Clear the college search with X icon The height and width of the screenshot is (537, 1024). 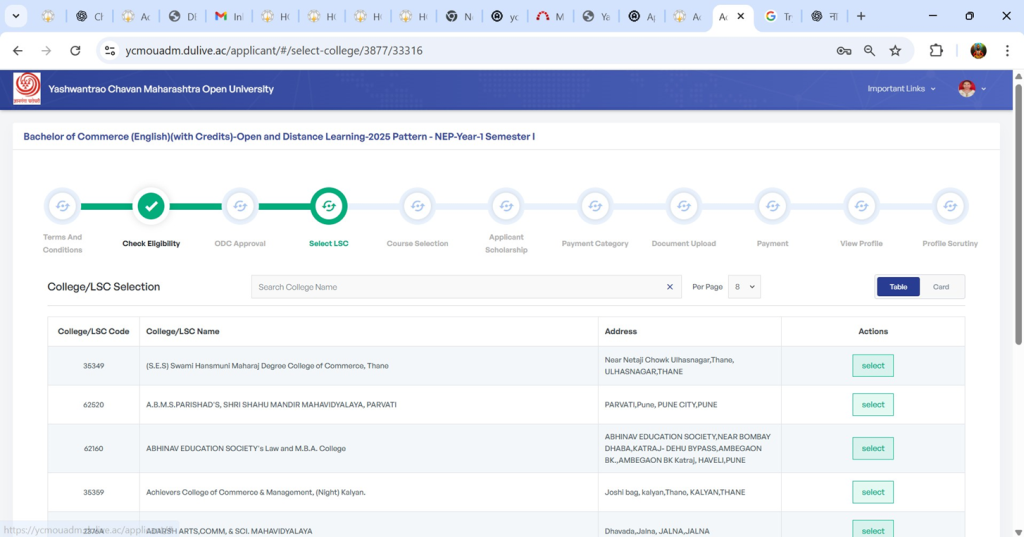point(670,287)
